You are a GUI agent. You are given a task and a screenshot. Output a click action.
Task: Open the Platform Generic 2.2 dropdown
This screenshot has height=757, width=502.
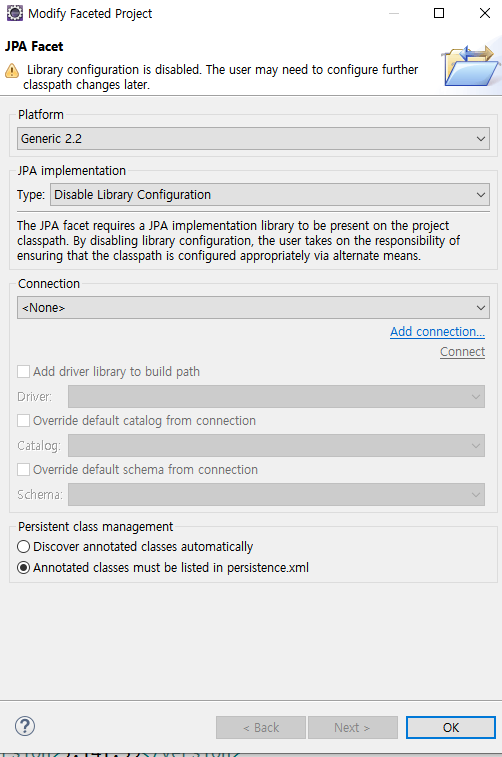click(x=253, y=139)
